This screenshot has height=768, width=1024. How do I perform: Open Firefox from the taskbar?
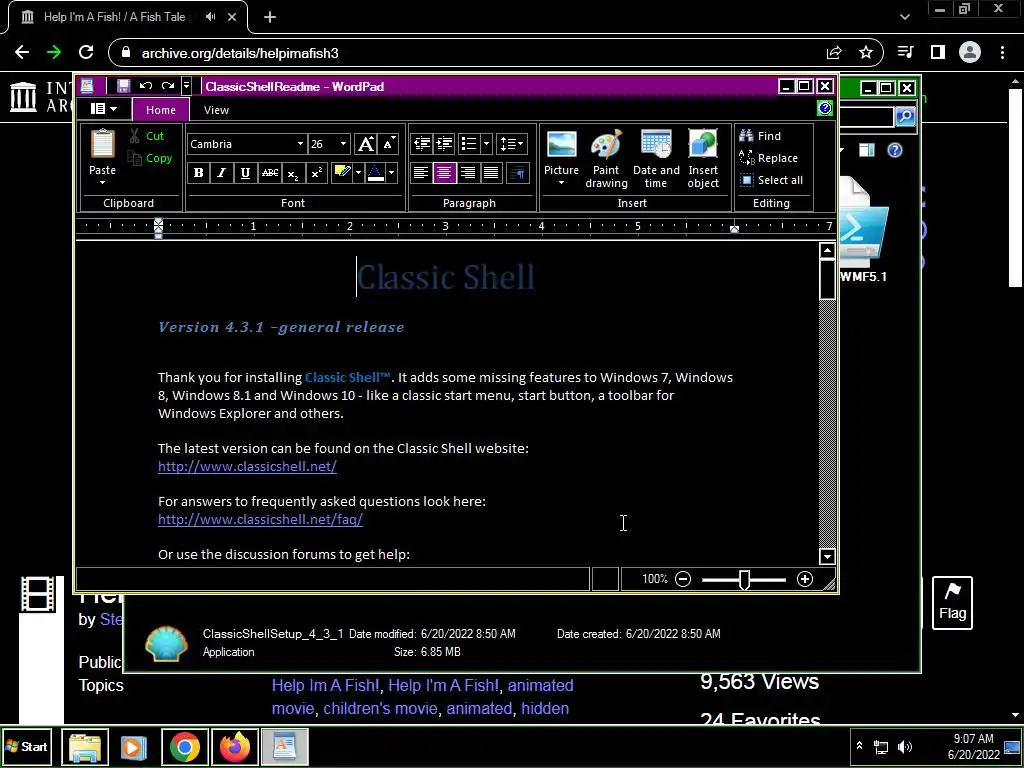click(x=234, y=746)
